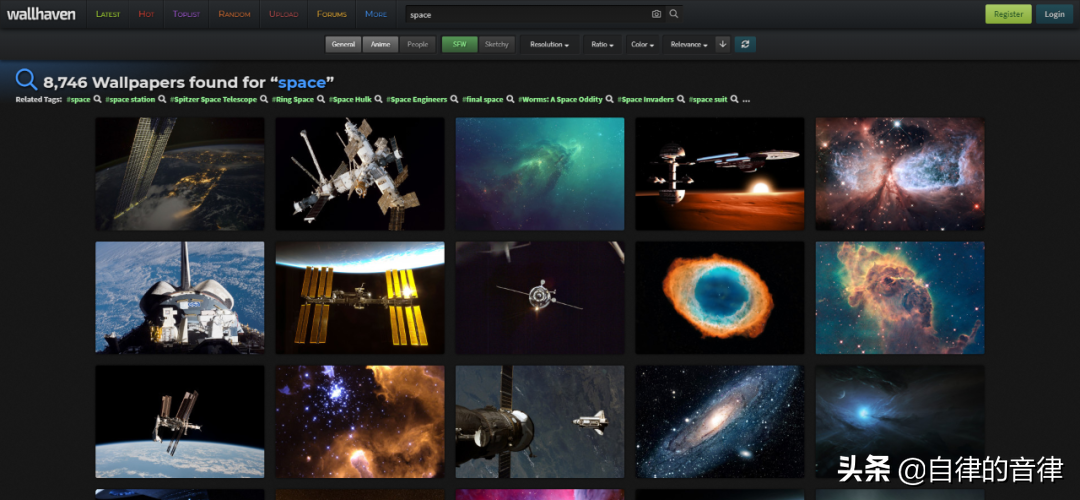Click magnifier icon beside #space suit tag
The image size is (1080, 500).
(x=734, y=99)
